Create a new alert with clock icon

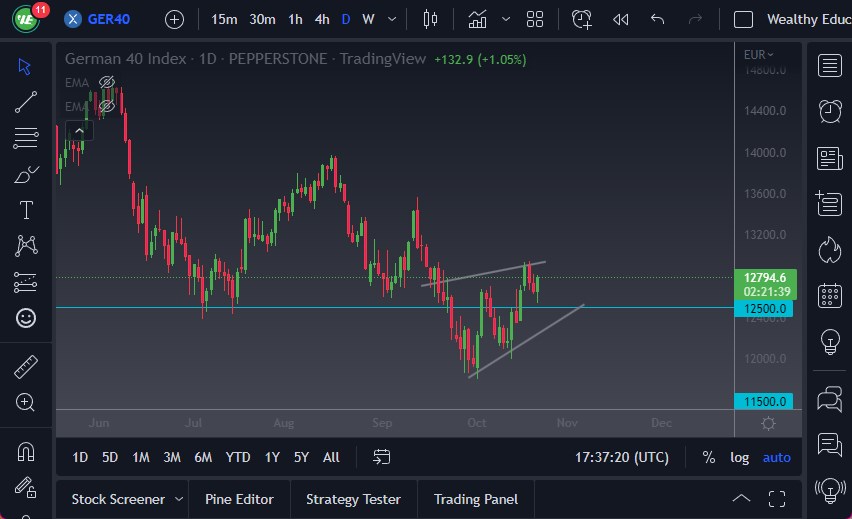tap(581, 20)
